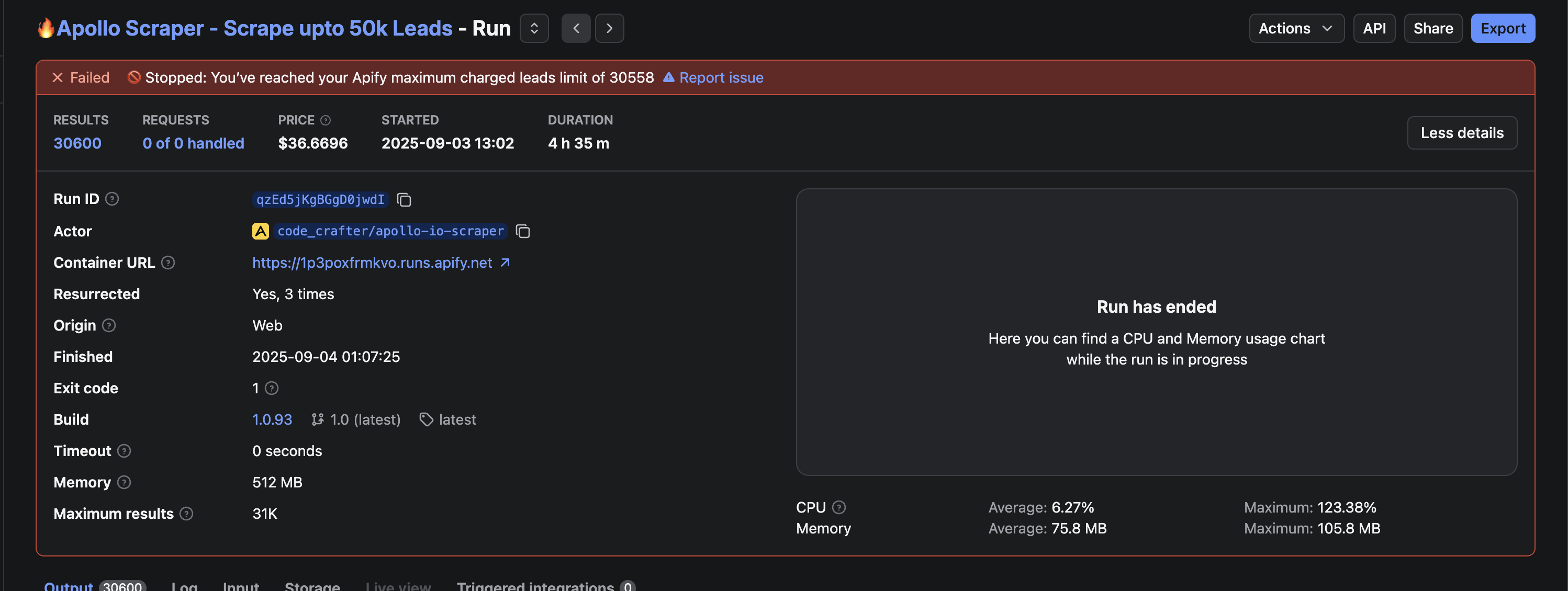
Task: Click the Run has ended heading
Action: pyautogui.click(x=1156, y=306)
